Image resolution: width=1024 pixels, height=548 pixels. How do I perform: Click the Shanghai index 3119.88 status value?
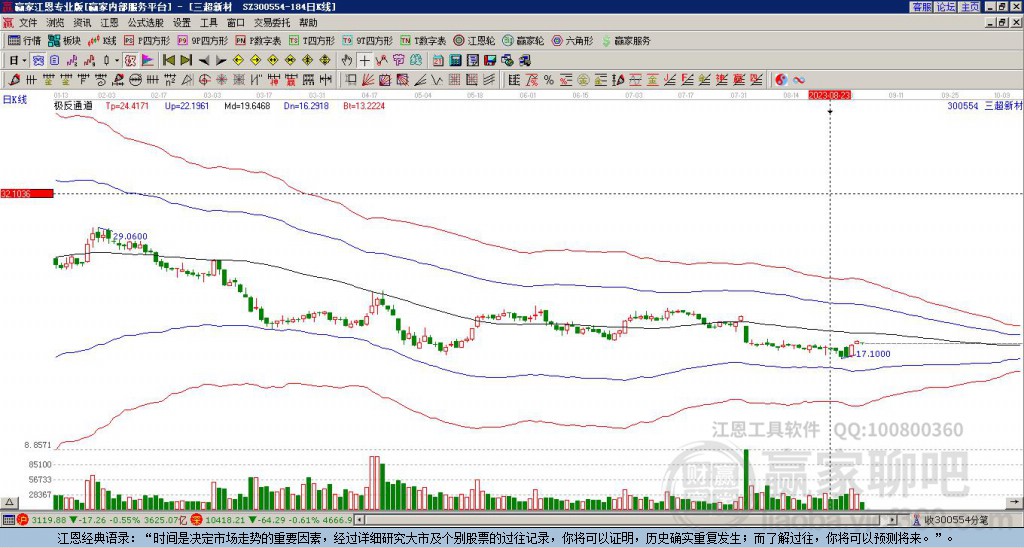coord(48,520)
